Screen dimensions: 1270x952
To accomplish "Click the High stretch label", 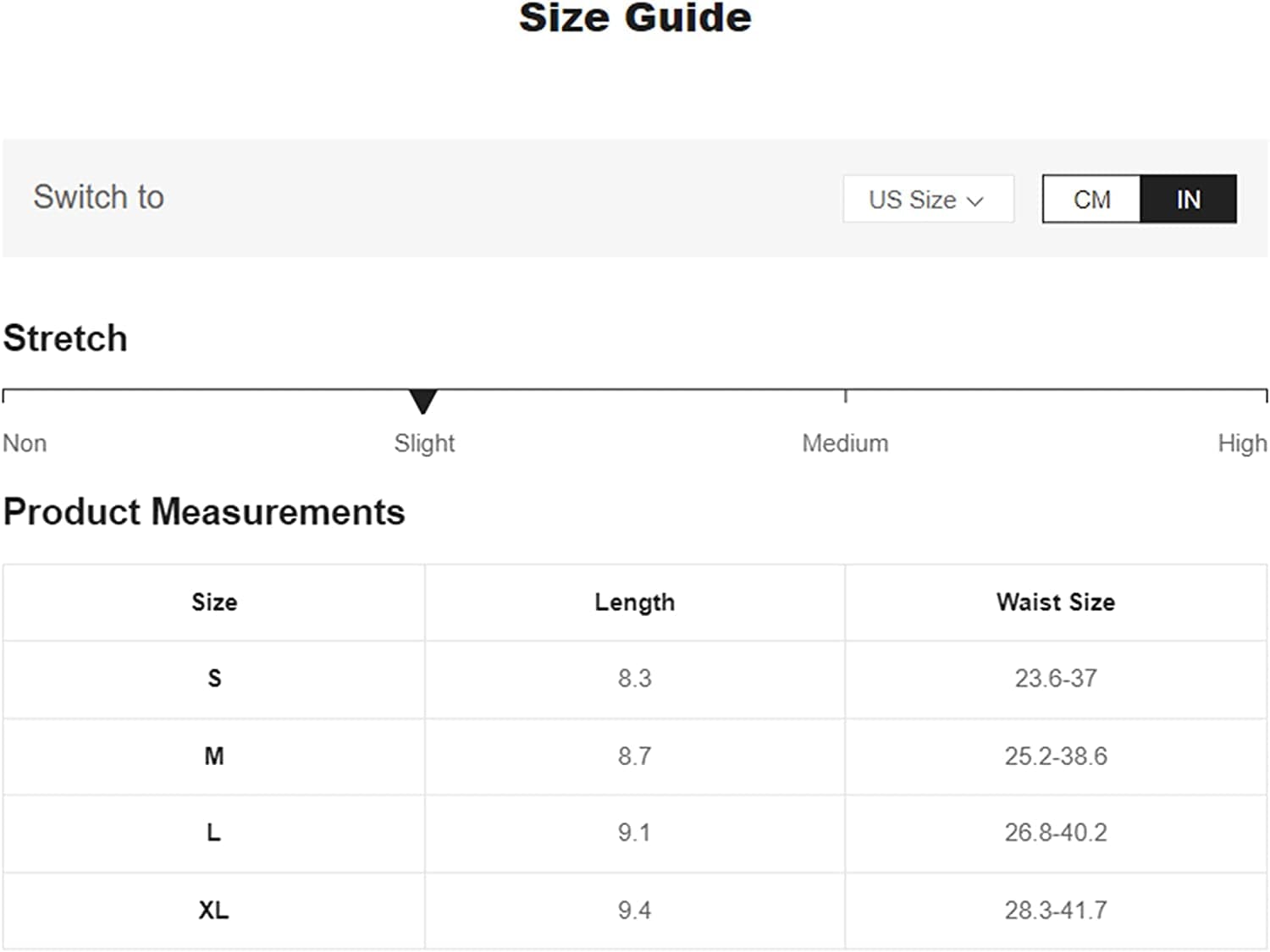I will pos(1241,443).
